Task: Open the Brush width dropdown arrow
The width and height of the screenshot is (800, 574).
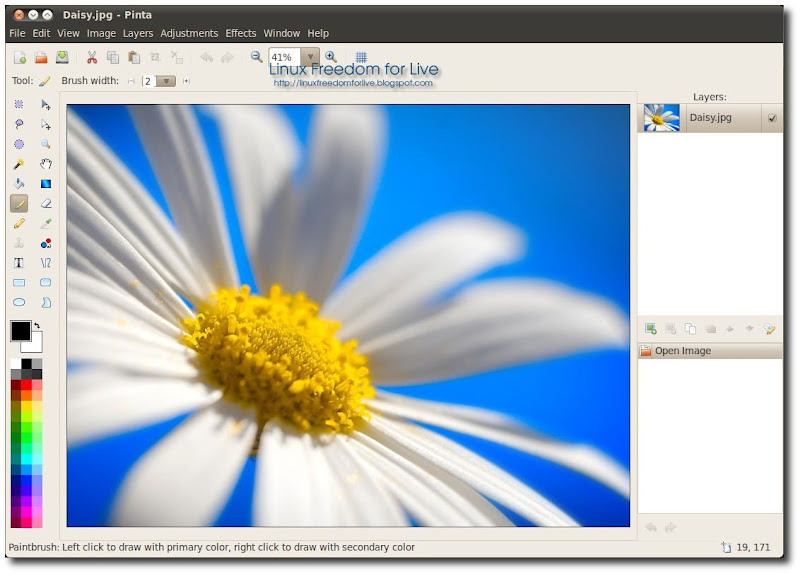Action: [x=166, y=81]
